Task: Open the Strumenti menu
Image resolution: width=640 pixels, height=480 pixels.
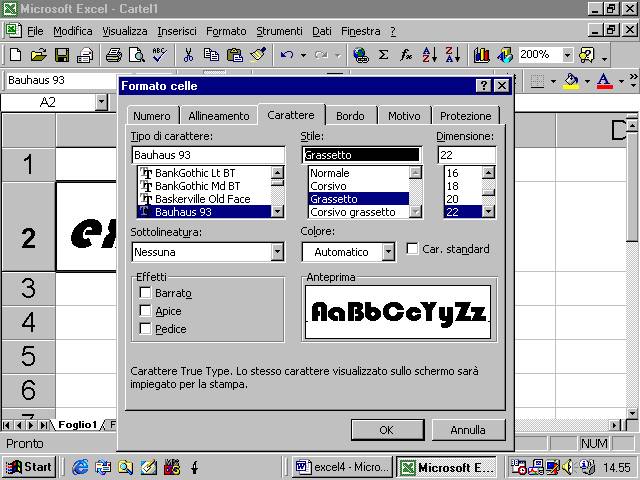Action: tap(279, 31)
